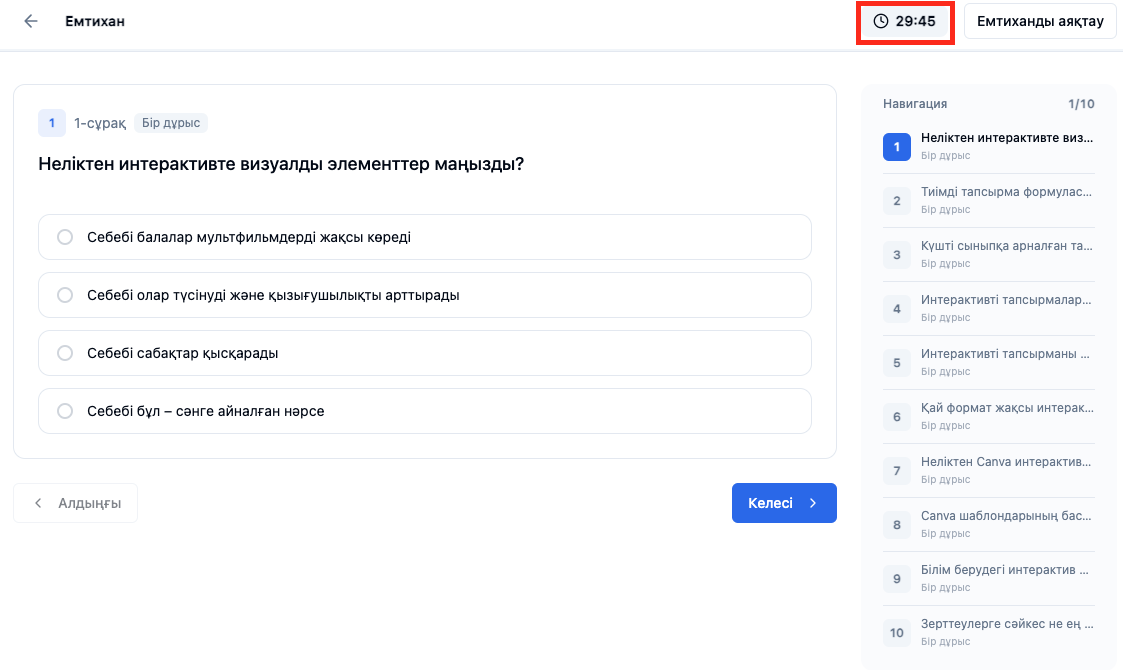Click the Навигация heading
1123x670 pixels.
[915, 104]
